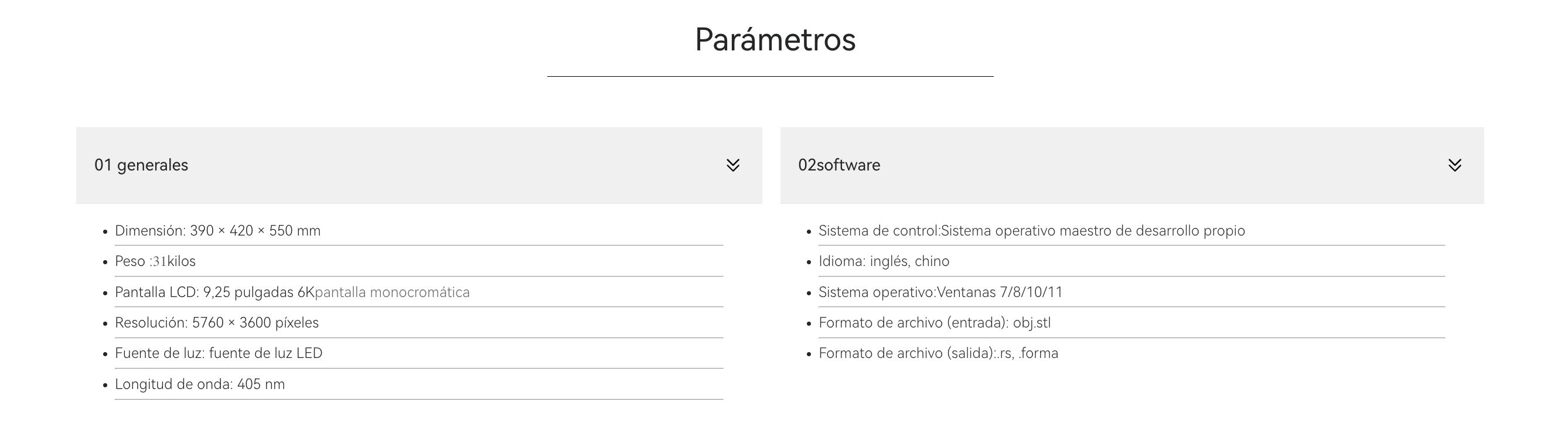Click the 02software accordion header
Image resolution: width=1568 pixels, height=423 pixels.
click(x=838, y=165)
